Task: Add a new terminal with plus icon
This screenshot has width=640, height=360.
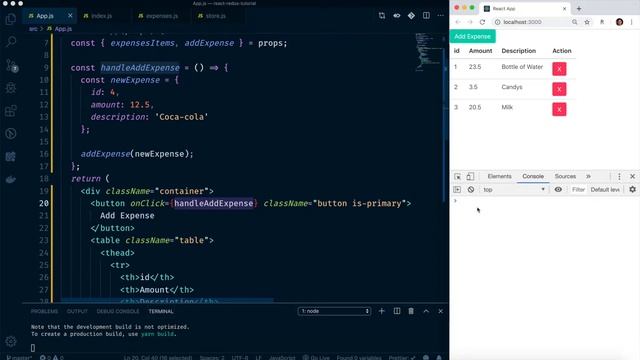Action: (382, 311)
